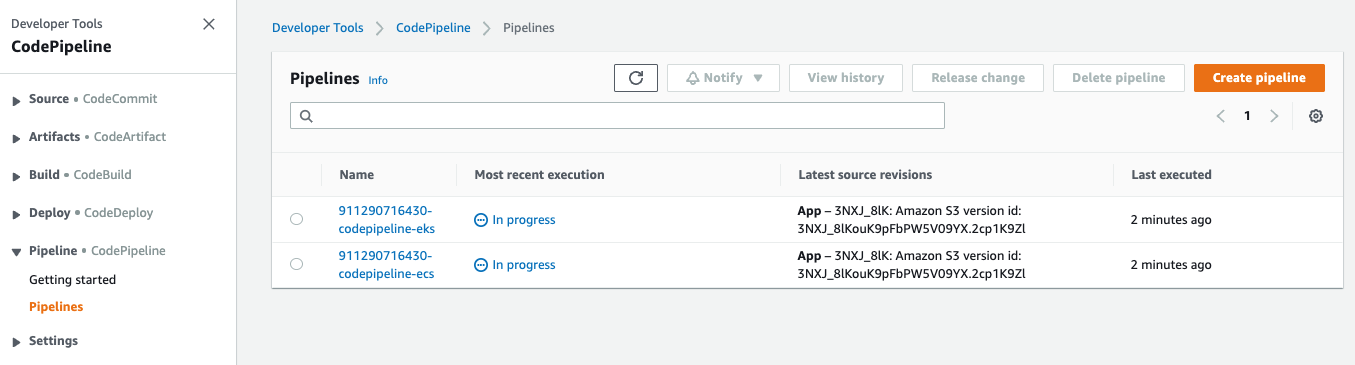Select the 911290716430-codepipeline-eks radio button
Viewport: 1355px width, 365px height.
[296, 219]
